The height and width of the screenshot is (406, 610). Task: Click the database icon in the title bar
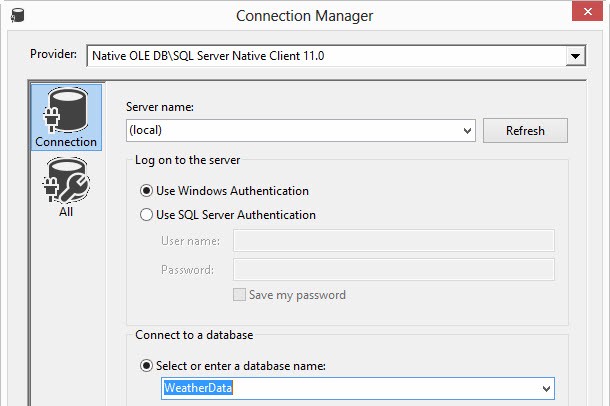[12, 15]
